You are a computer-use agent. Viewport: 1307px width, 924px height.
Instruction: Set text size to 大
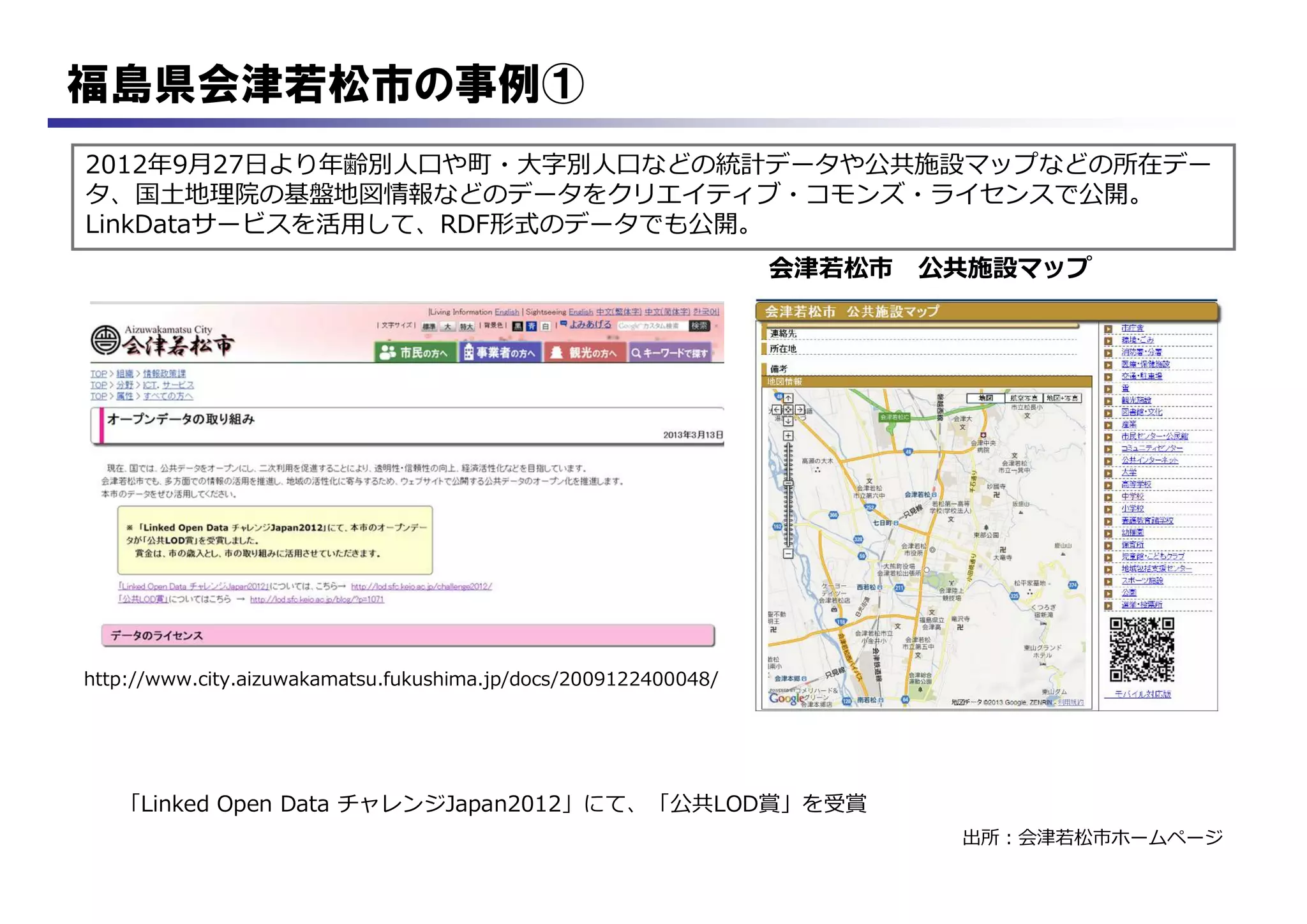click(x=447, y=327)
